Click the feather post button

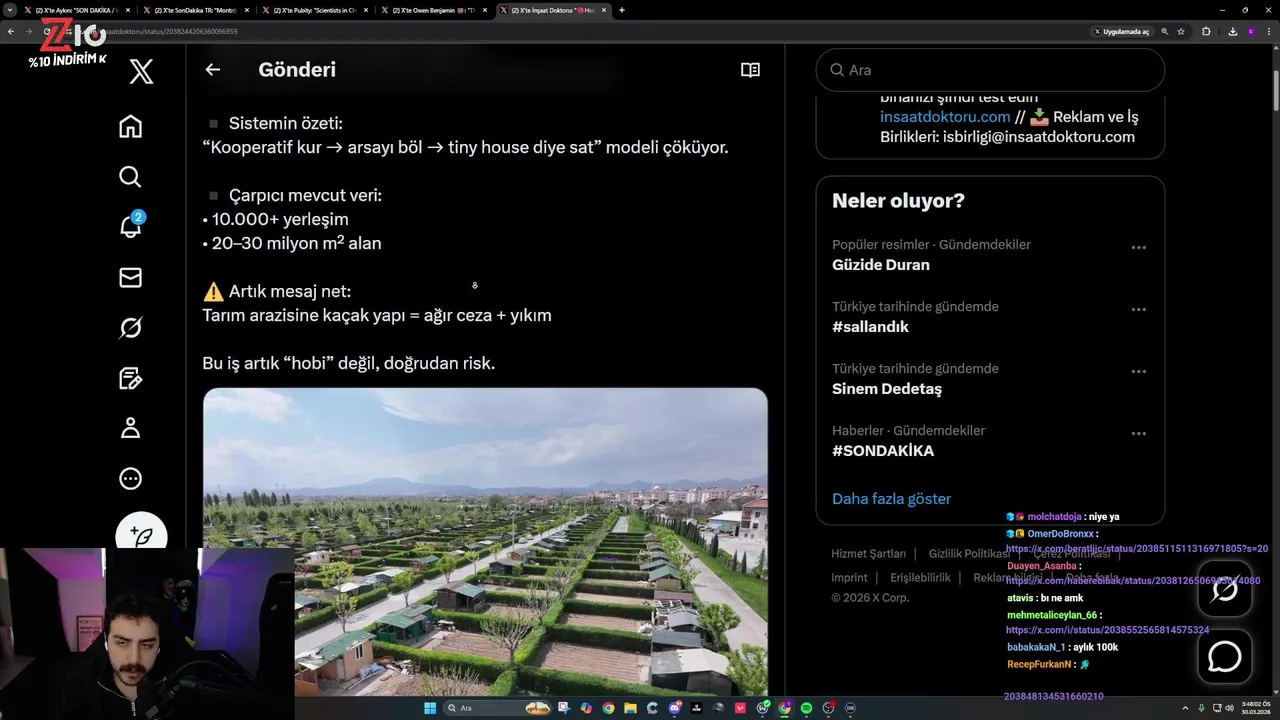tap(141, 535)
